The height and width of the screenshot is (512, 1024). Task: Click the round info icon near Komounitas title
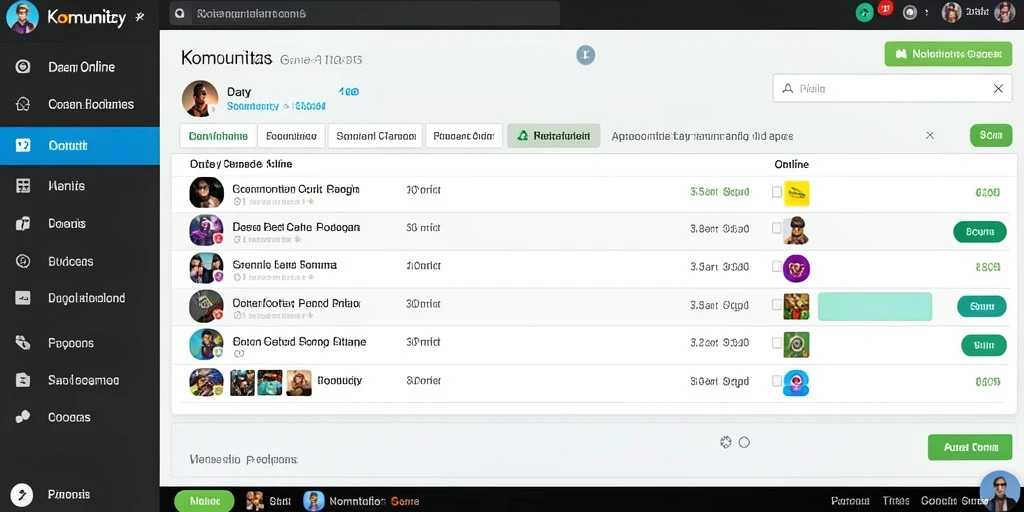(x=586, y=56)
